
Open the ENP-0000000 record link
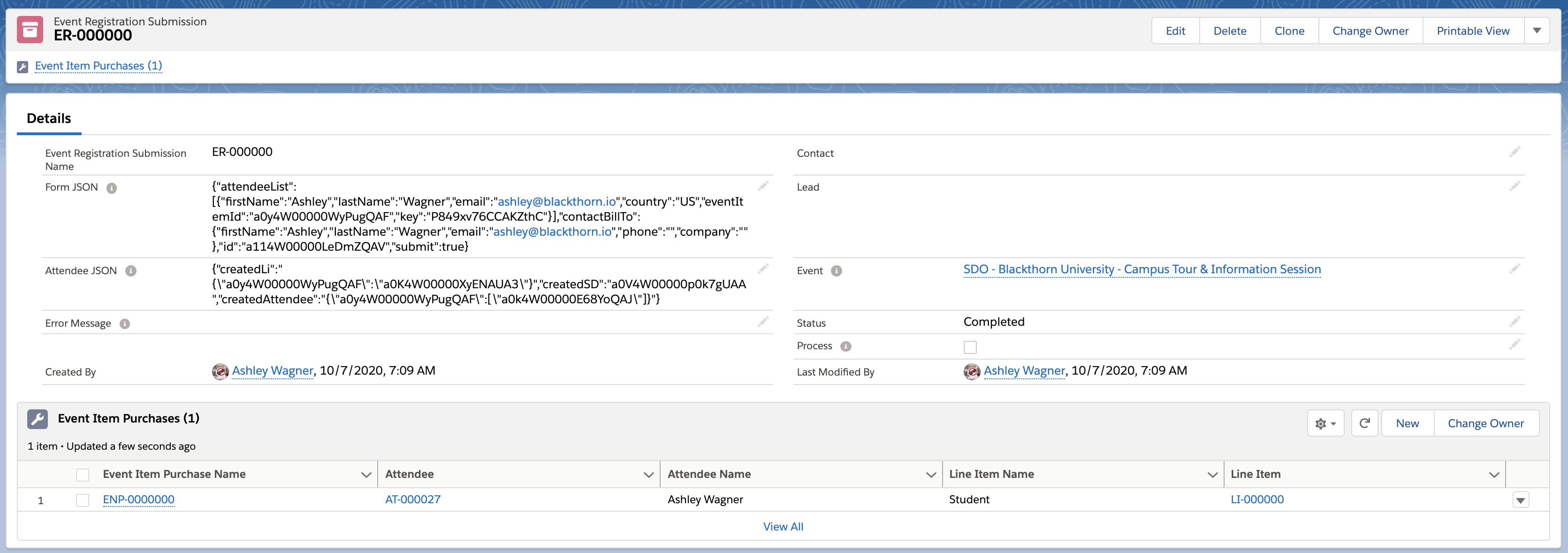(x=139, y=500)
